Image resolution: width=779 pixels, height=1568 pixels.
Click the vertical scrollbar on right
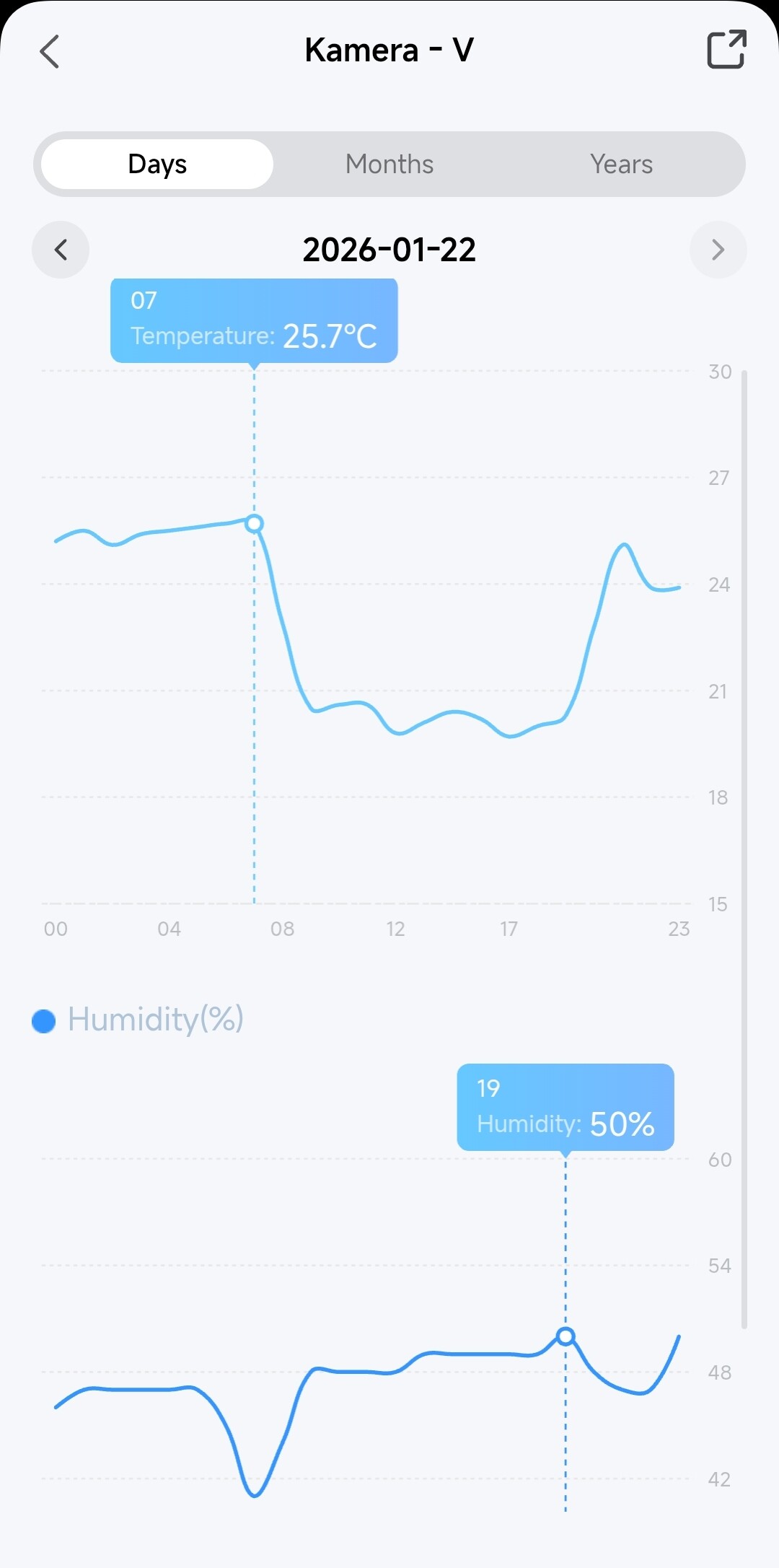click(744, 849)
